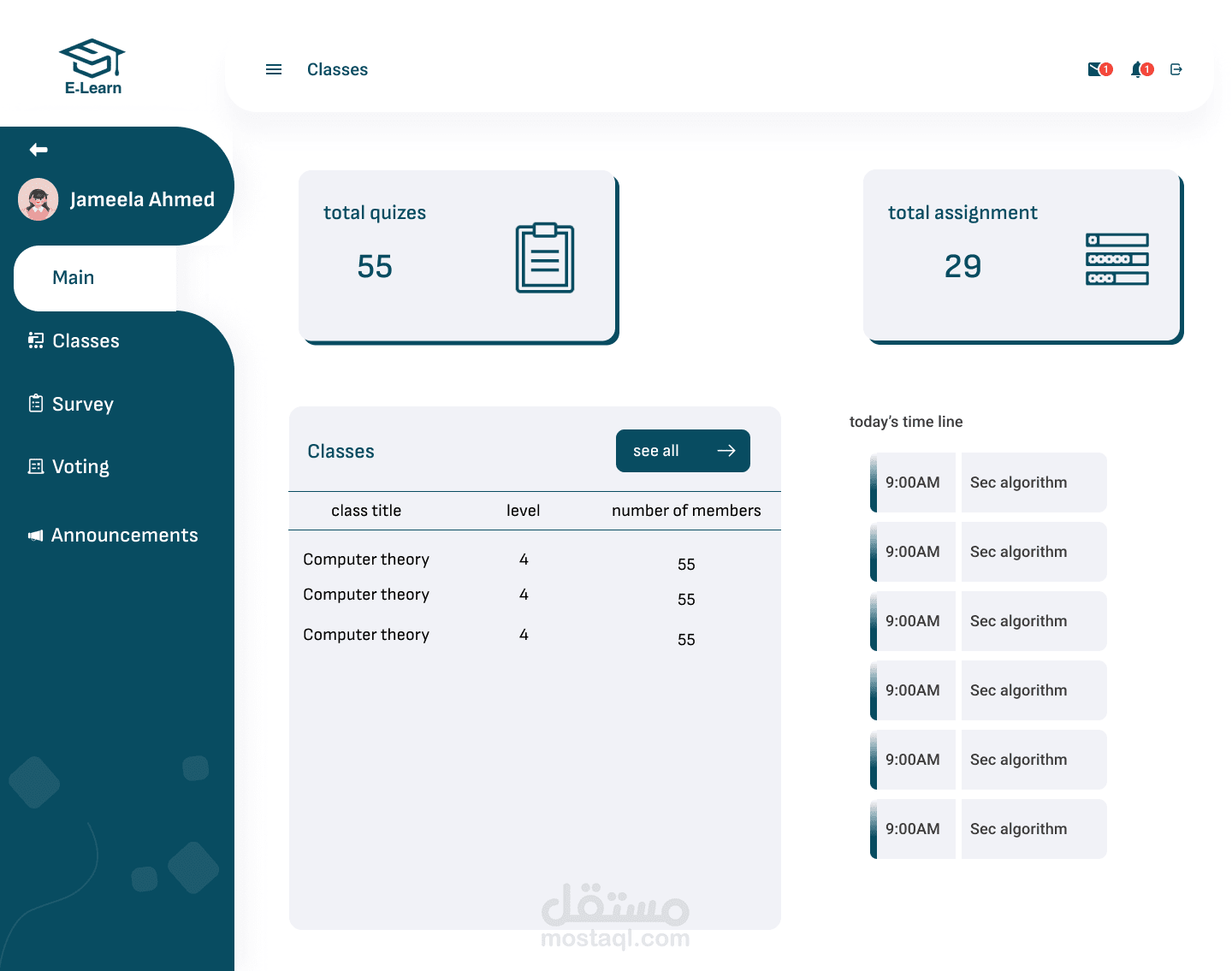
Task: Click the Jameela Ahmed profile name
Action: click(x=142, y=199)
